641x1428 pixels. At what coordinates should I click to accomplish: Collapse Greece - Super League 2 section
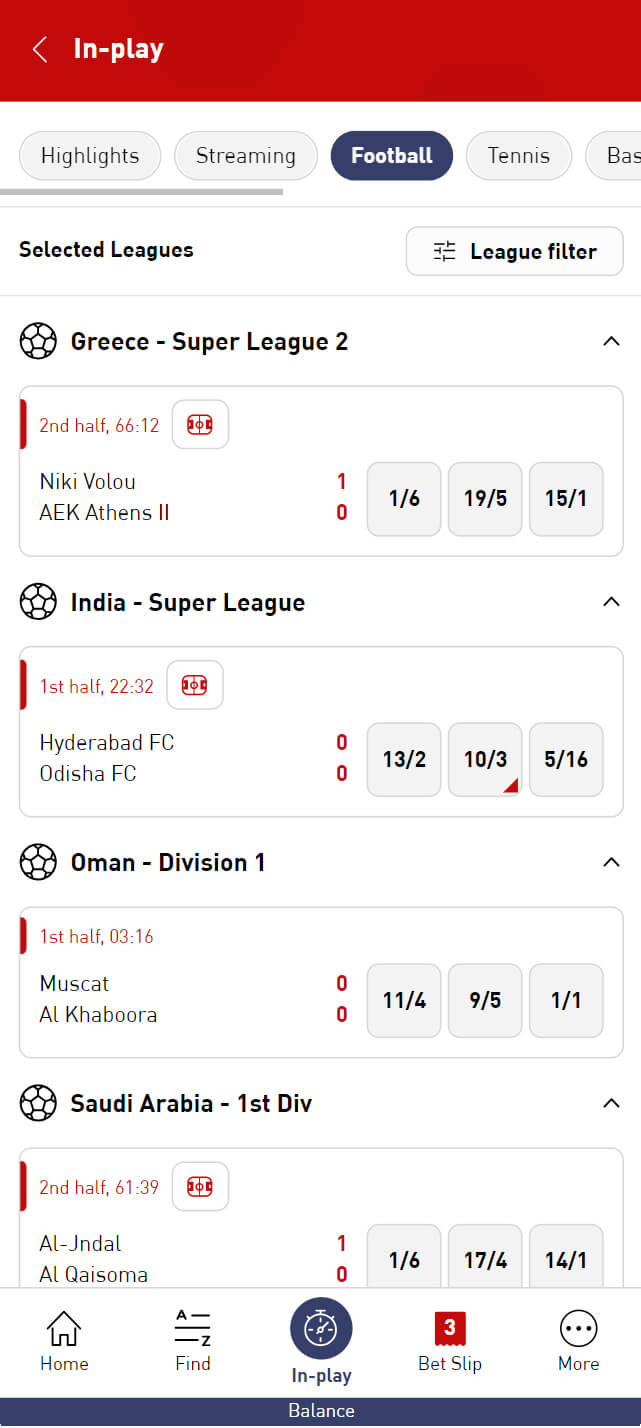point(611,342)
